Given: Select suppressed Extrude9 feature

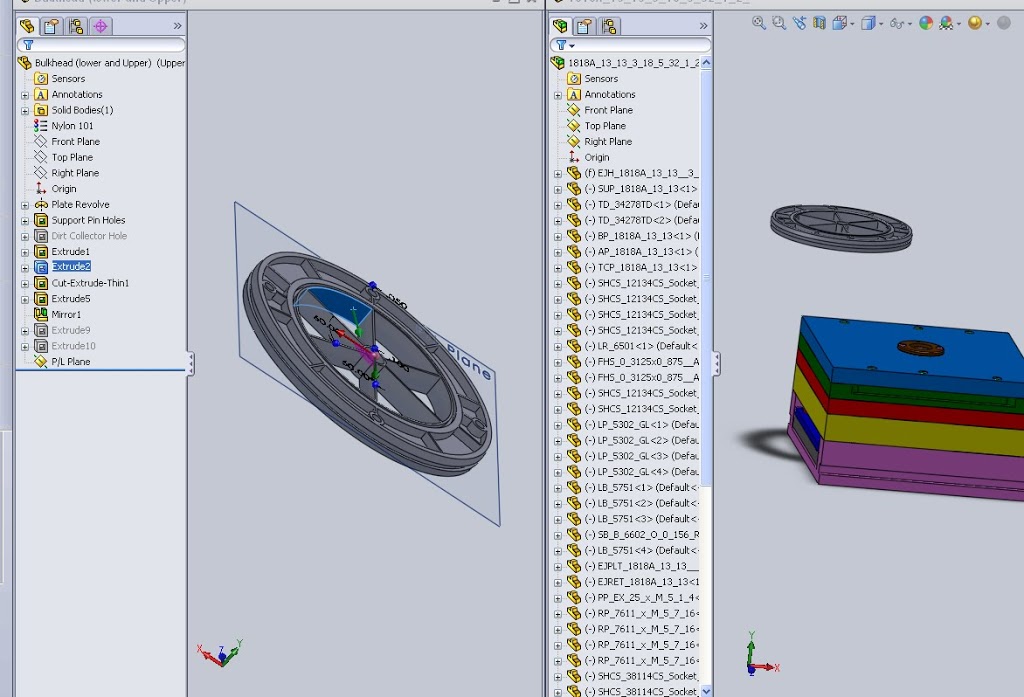Looking at the screenshot, I should pos(71,330).
